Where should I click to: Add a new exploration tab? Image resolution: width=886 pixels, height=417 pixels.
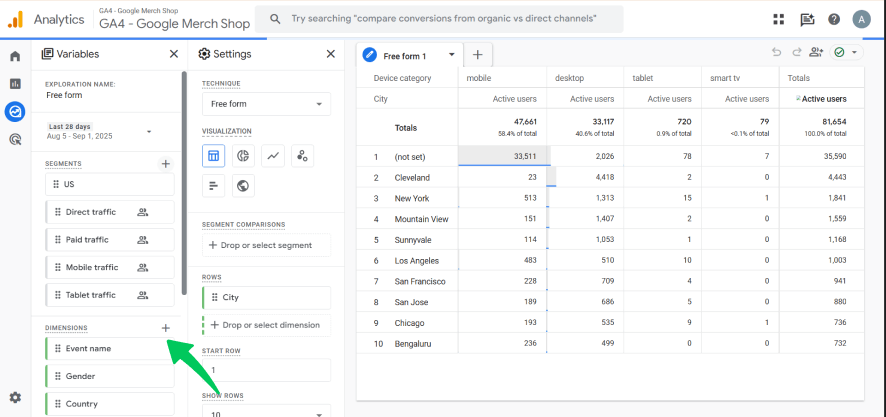[x=478, y=55]
